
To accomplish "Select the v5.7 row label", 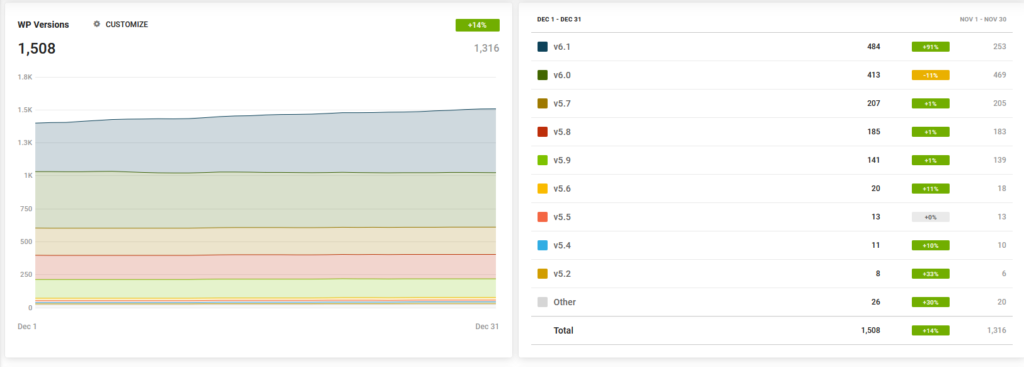I will click(562, 103).
